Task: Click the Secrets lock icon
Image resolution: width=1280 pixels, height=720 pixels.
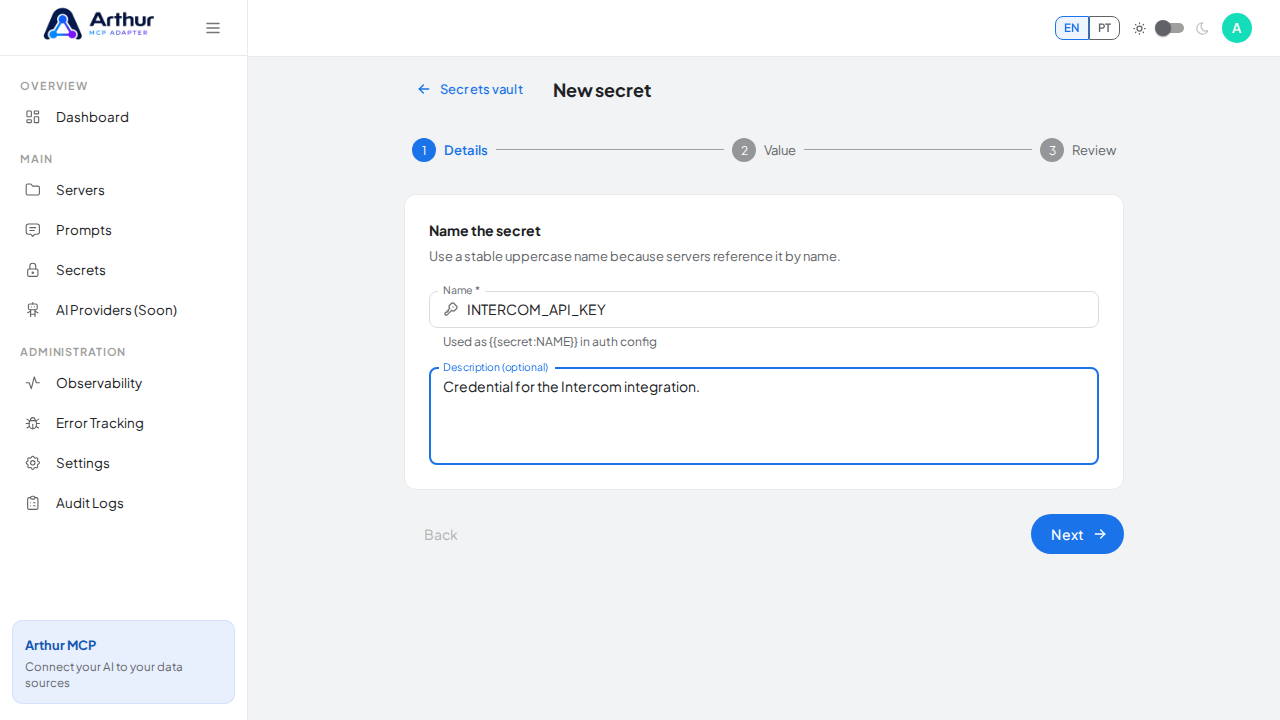Action: [33, 270]
